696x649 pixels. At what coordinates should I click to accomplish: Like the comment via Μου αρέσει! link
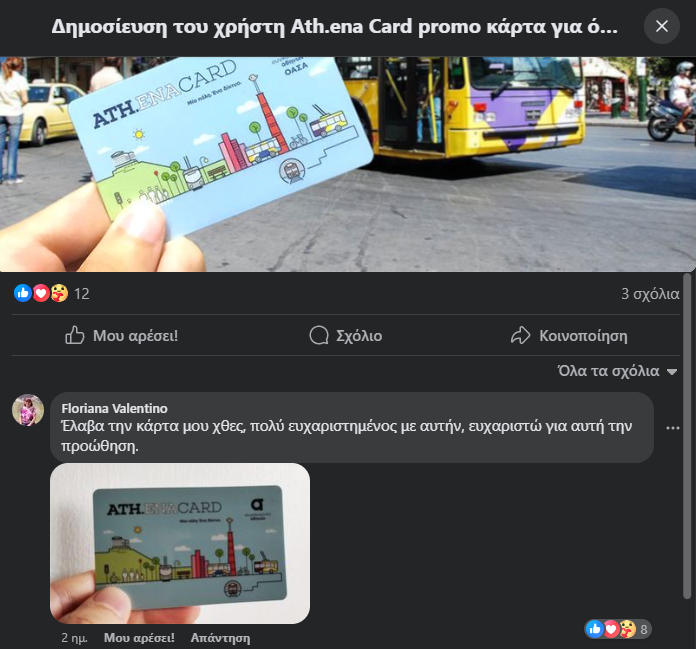click(139, 638)
